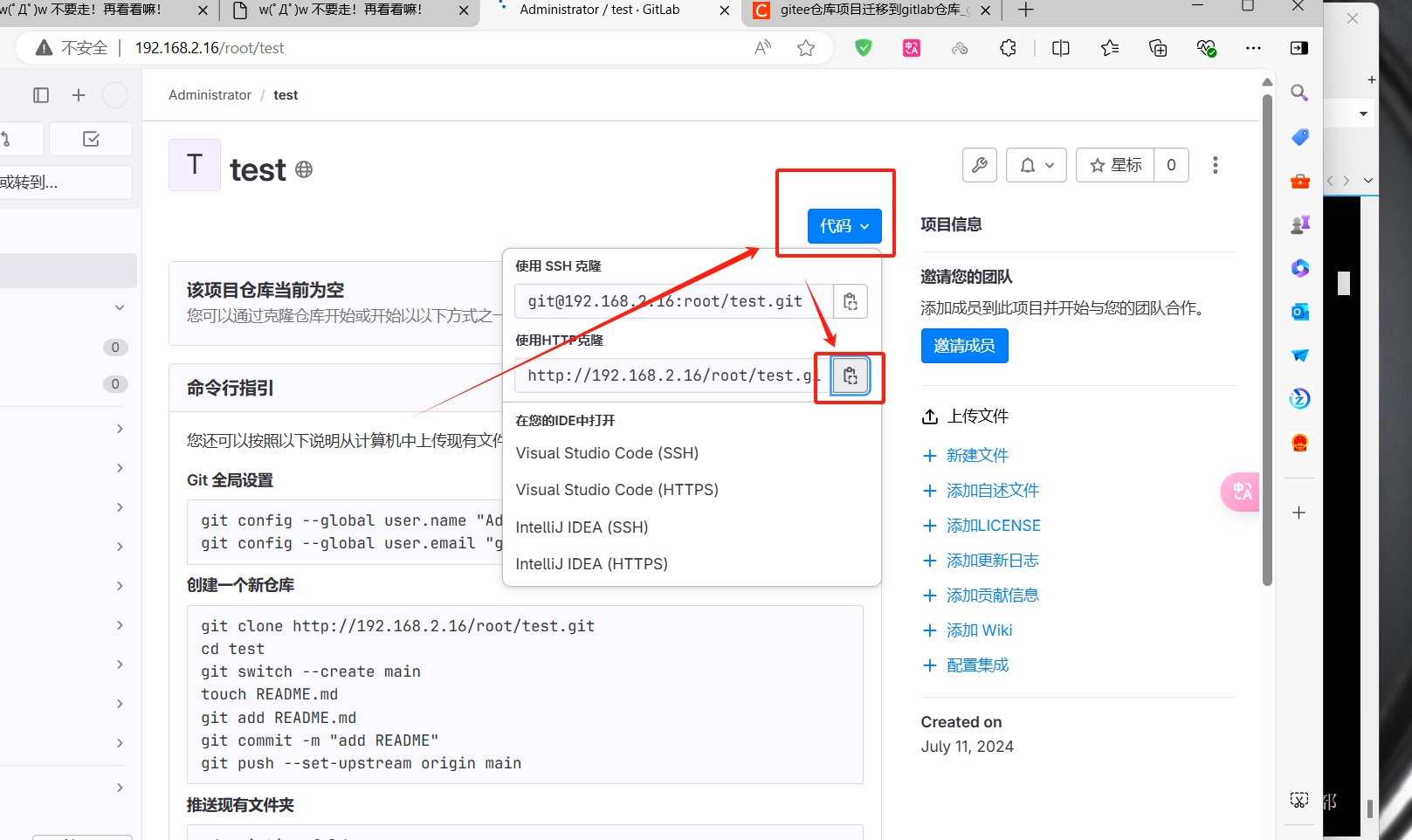The height and width of the screenshot is (840, 1412).
Task: Star the project with 星标 button
Action: pos(1115,165)
